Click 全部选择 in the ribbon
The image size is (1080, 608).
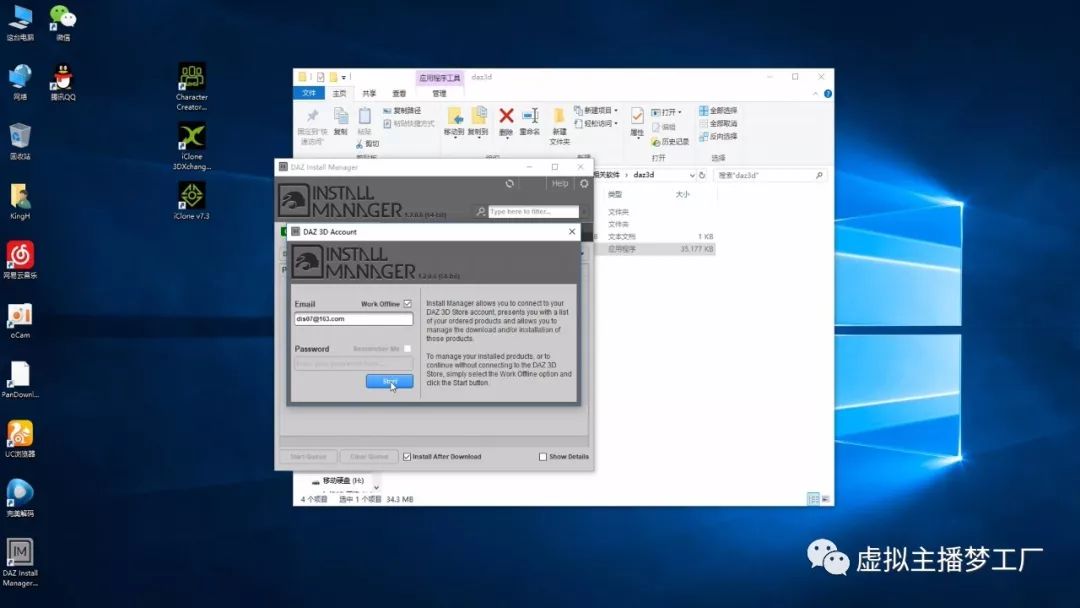tap(718, 110)
